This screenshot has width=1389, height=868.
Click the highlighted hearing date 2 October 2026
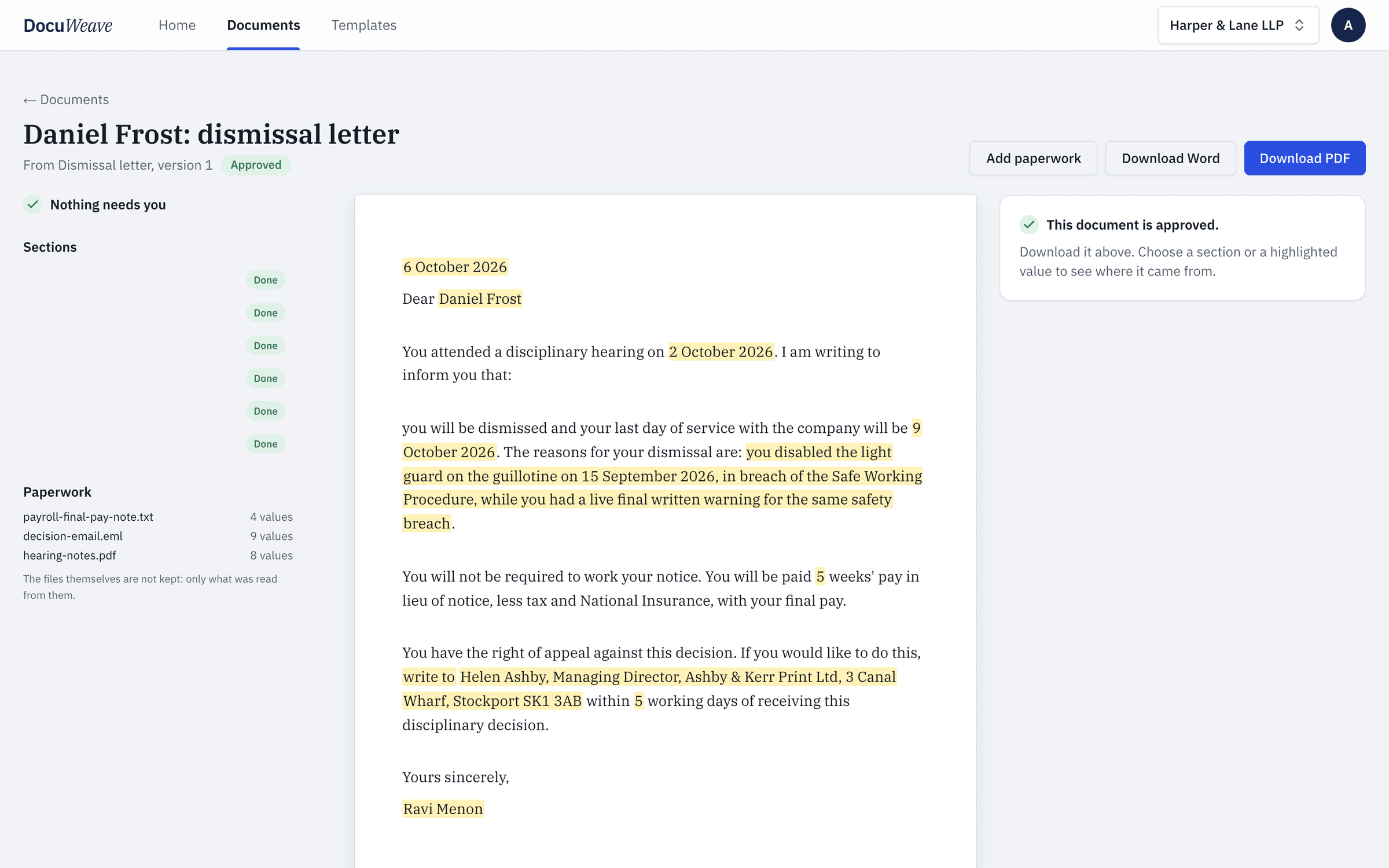721,352
